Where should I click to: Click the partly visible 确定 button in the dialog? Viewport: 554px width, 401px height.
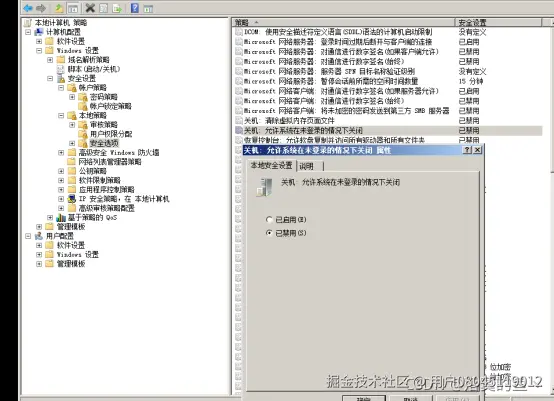(364, 398)
